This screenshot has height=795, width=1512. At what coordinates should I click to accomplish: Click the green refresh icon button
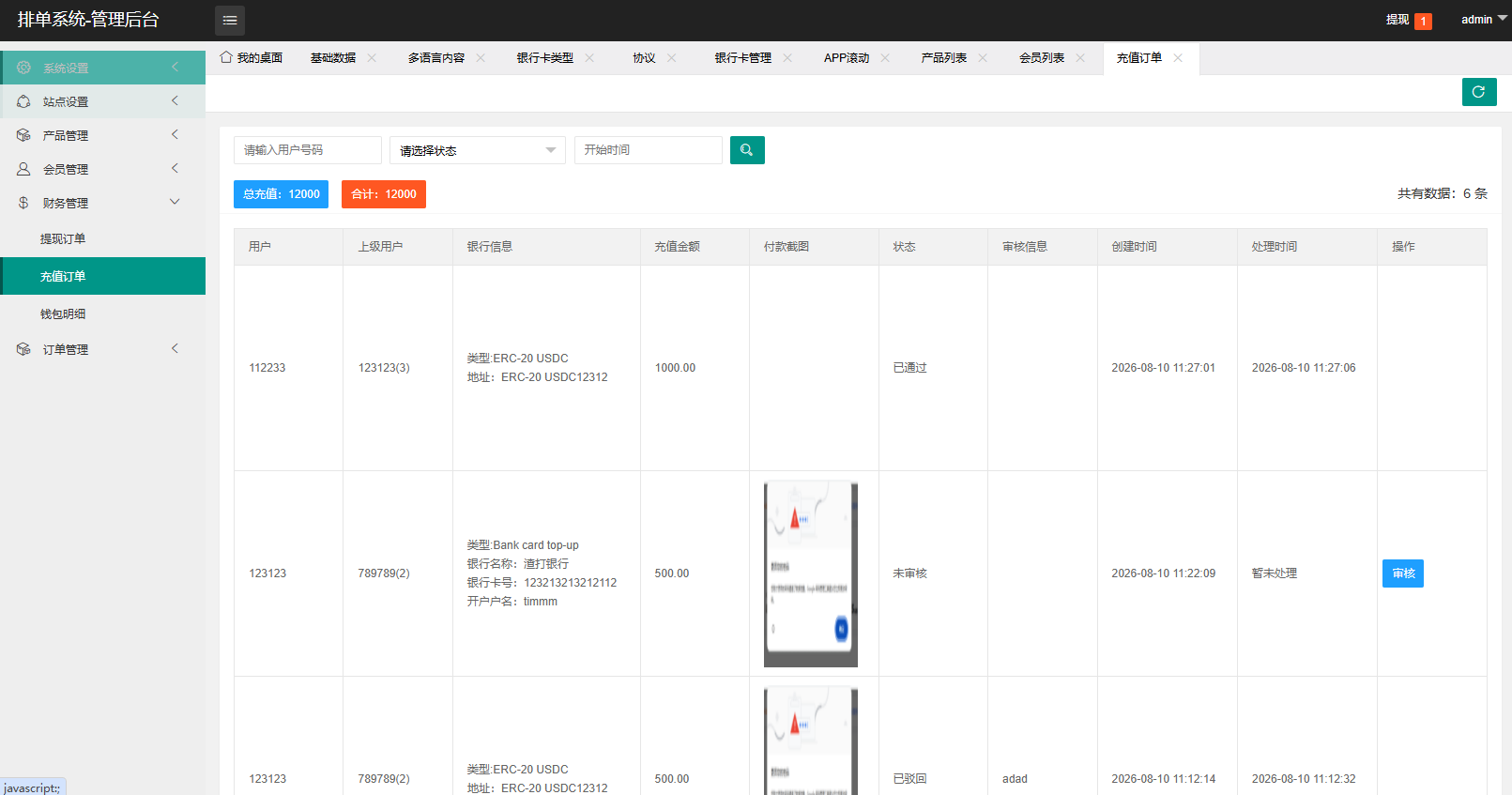tap(1479, 92)
